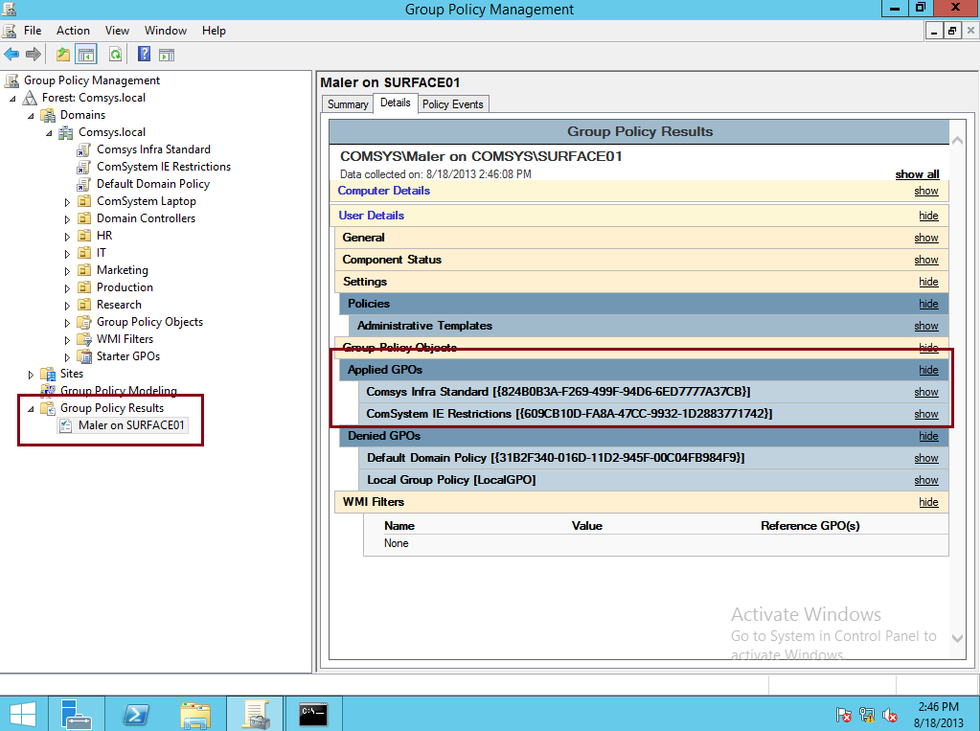980x731 pixels.
Task: Select the IT OU in the tree
Action: [101, 253]
